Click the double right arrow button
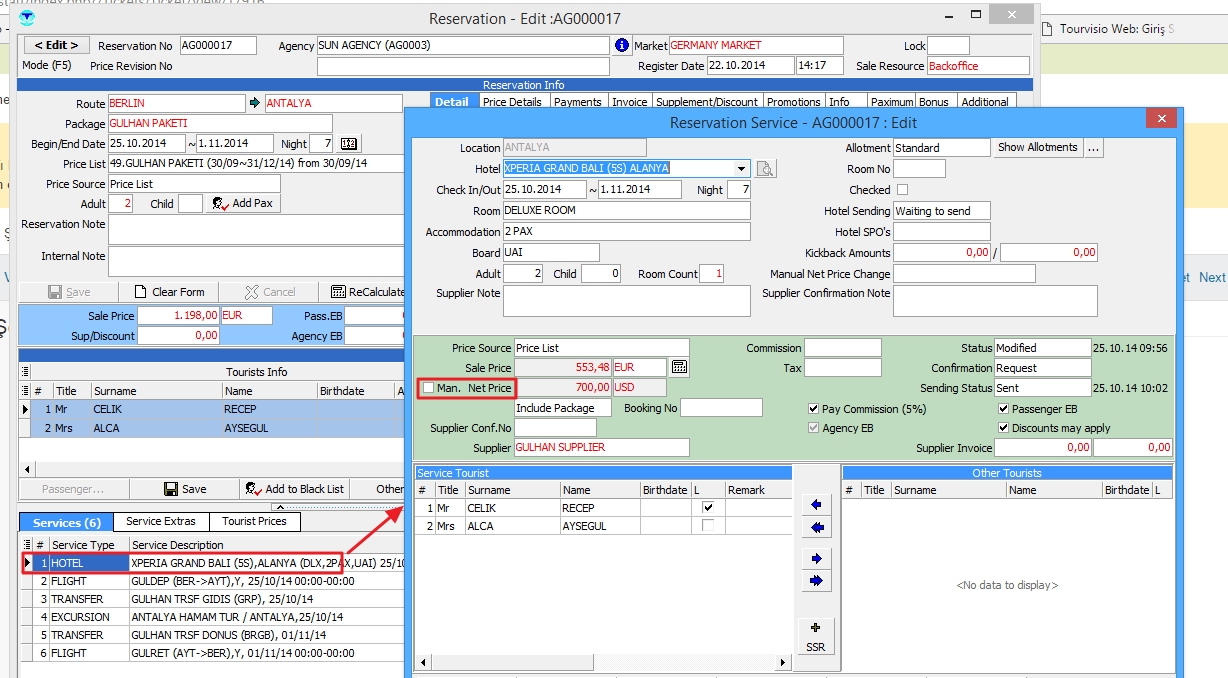This screenshot has width=1228, height=678. (x=817, y=581)
